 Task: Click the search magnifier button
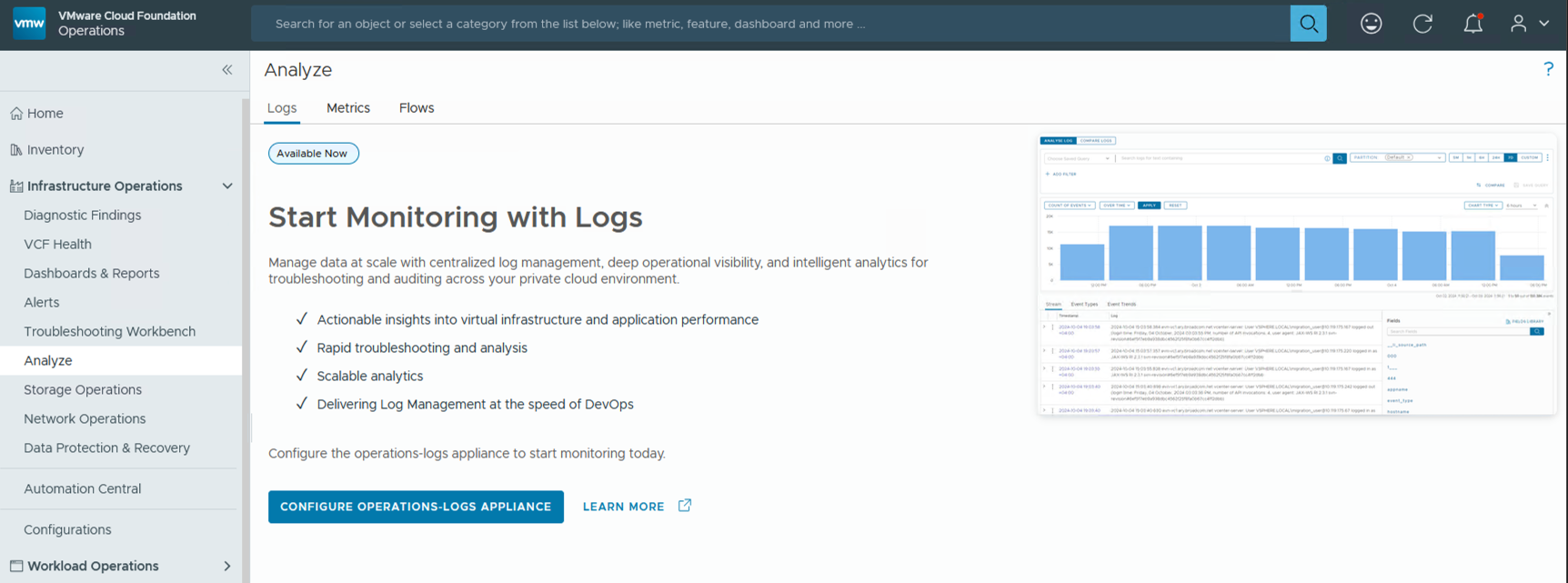(x=1308, y=24)
